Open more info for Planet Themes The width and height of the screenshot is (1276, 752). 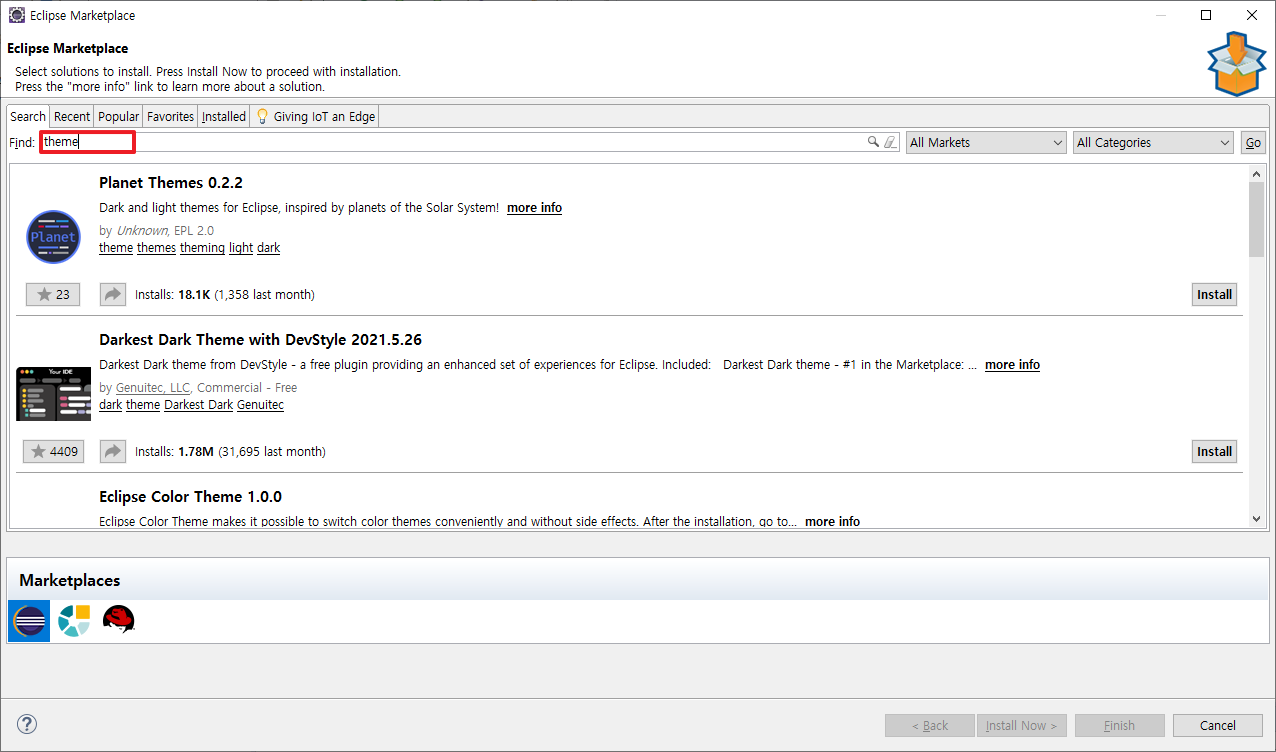click(x=534, y=208)
